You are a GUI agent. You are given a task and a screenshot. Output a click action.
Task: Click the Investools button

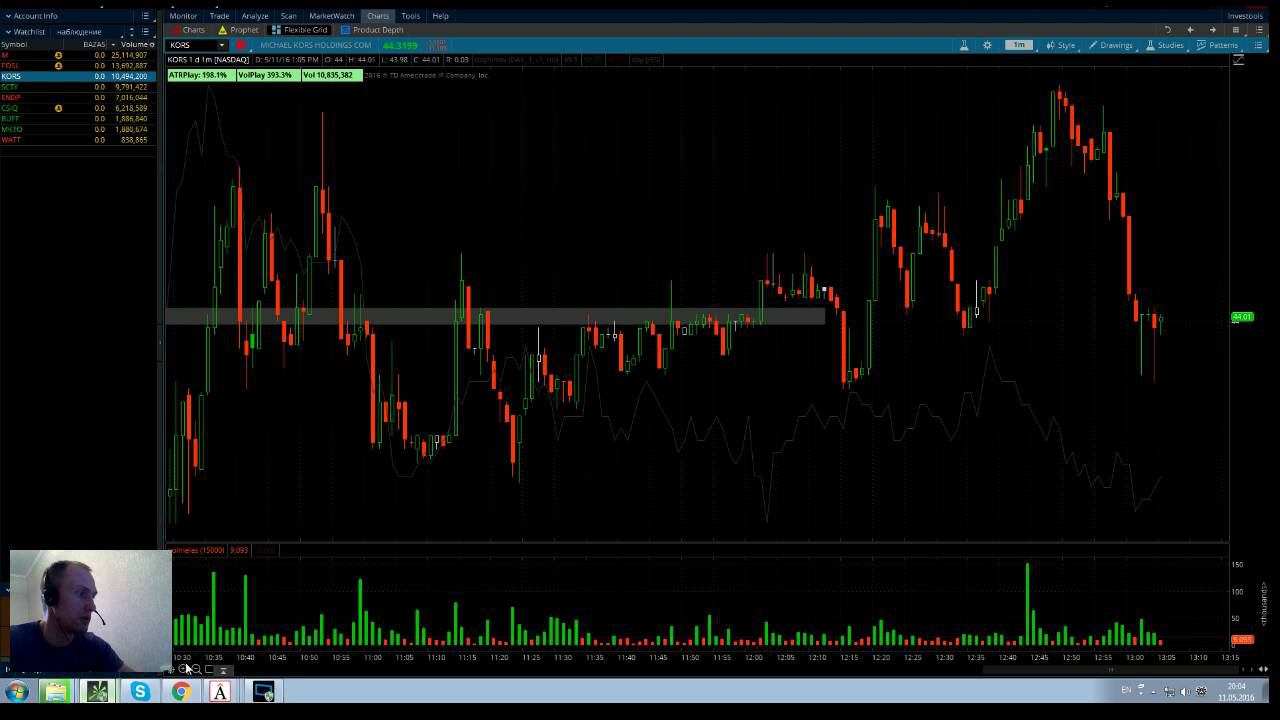[1245, 16]
